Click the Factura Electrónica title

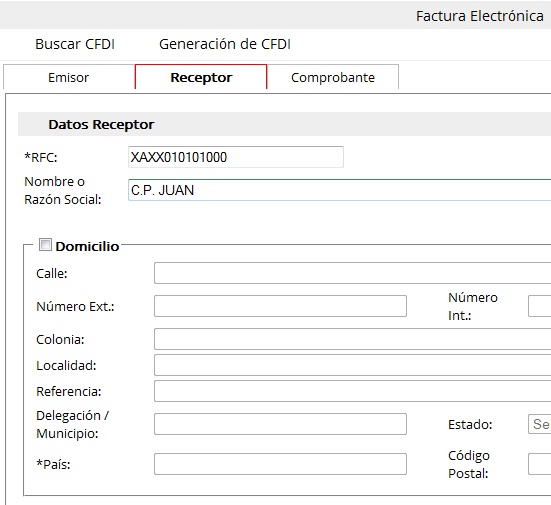(x=480, y=16)
